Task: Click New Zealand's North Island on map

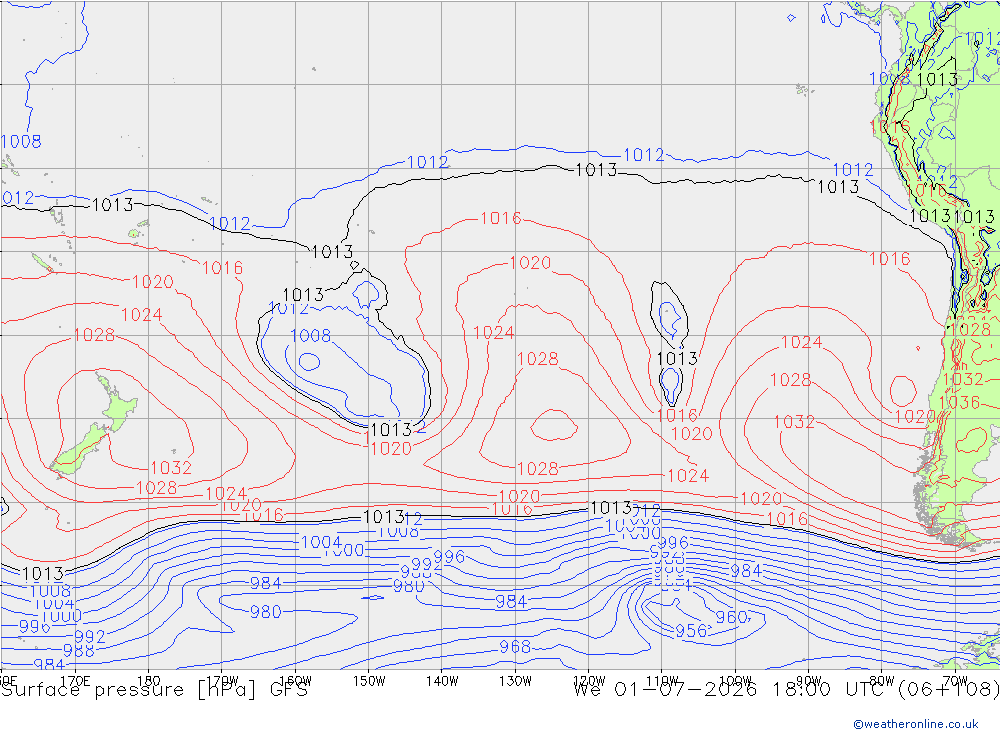Action: (117, 404)
